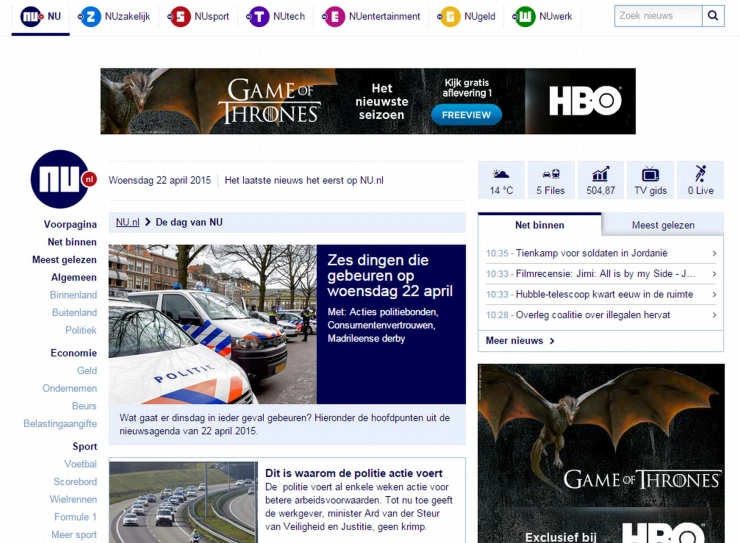Open NUwerk green W icon
Viewport: 740px width, 543px height.
[x=524, y=17]
